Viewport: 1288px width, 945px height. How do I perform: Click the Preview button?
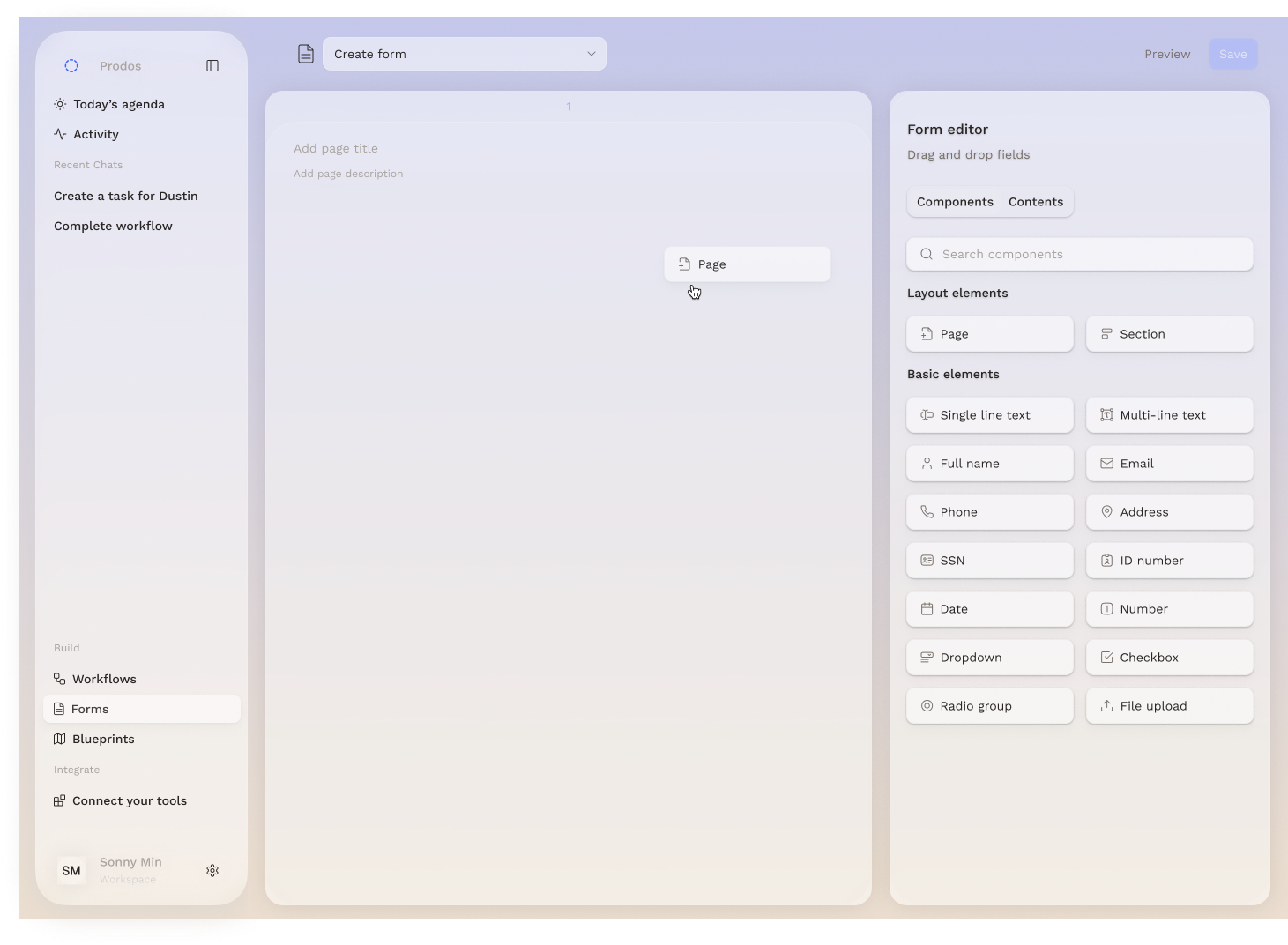(x=1167, y=54)
